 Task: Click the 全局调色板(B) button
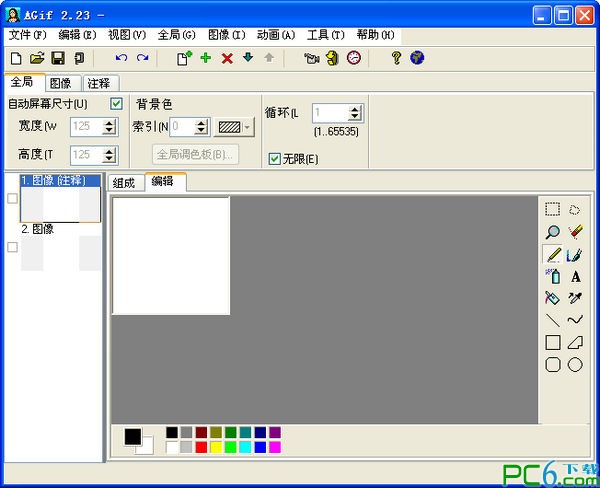click(x=195, y=154)
